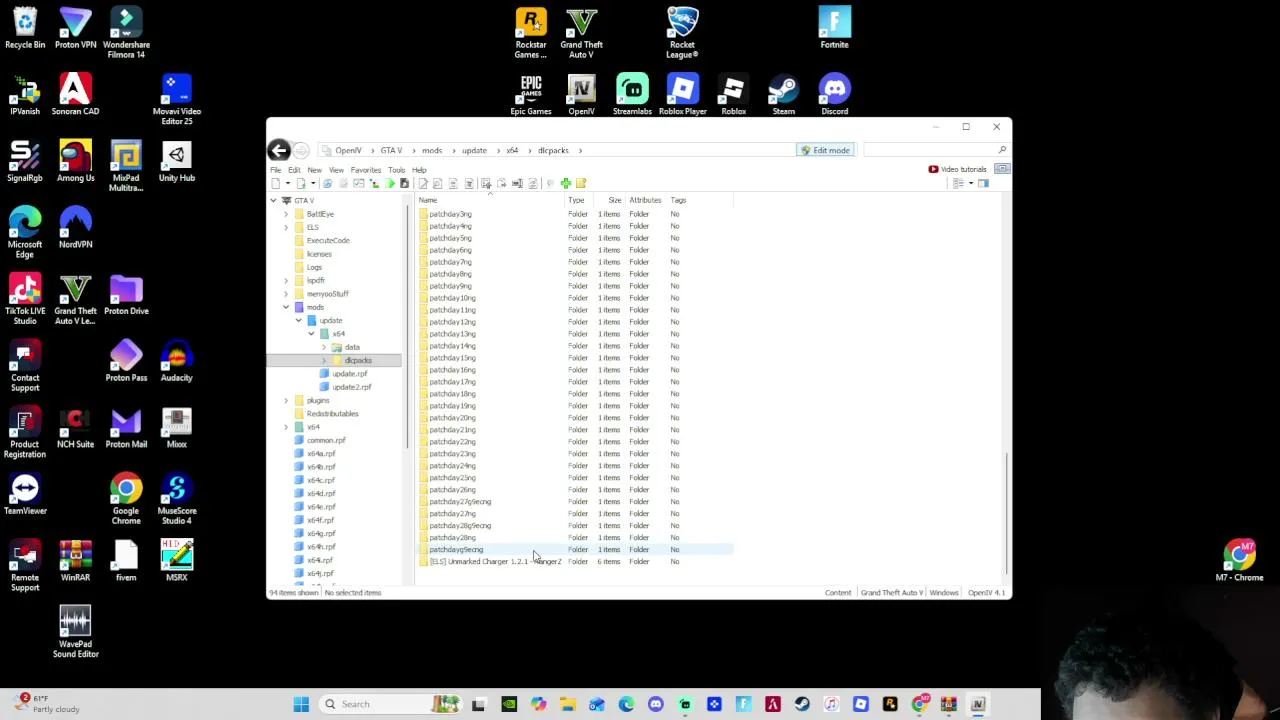Screen dimensions: 1280x720
Task: Open the Favorites menu in OpenIV
Action: [366, 170]
